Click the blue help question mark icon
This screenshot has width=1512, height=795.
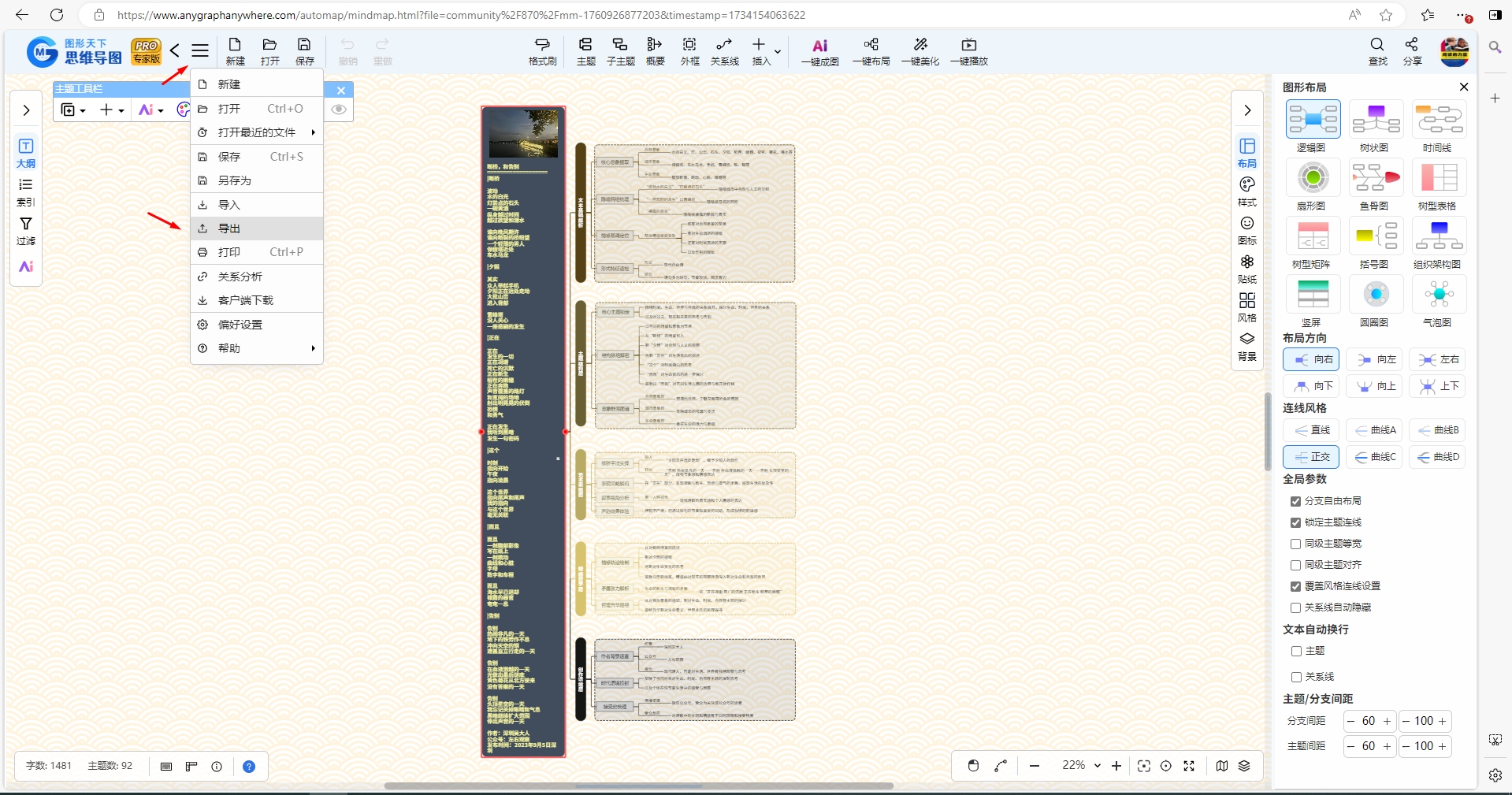249,767
